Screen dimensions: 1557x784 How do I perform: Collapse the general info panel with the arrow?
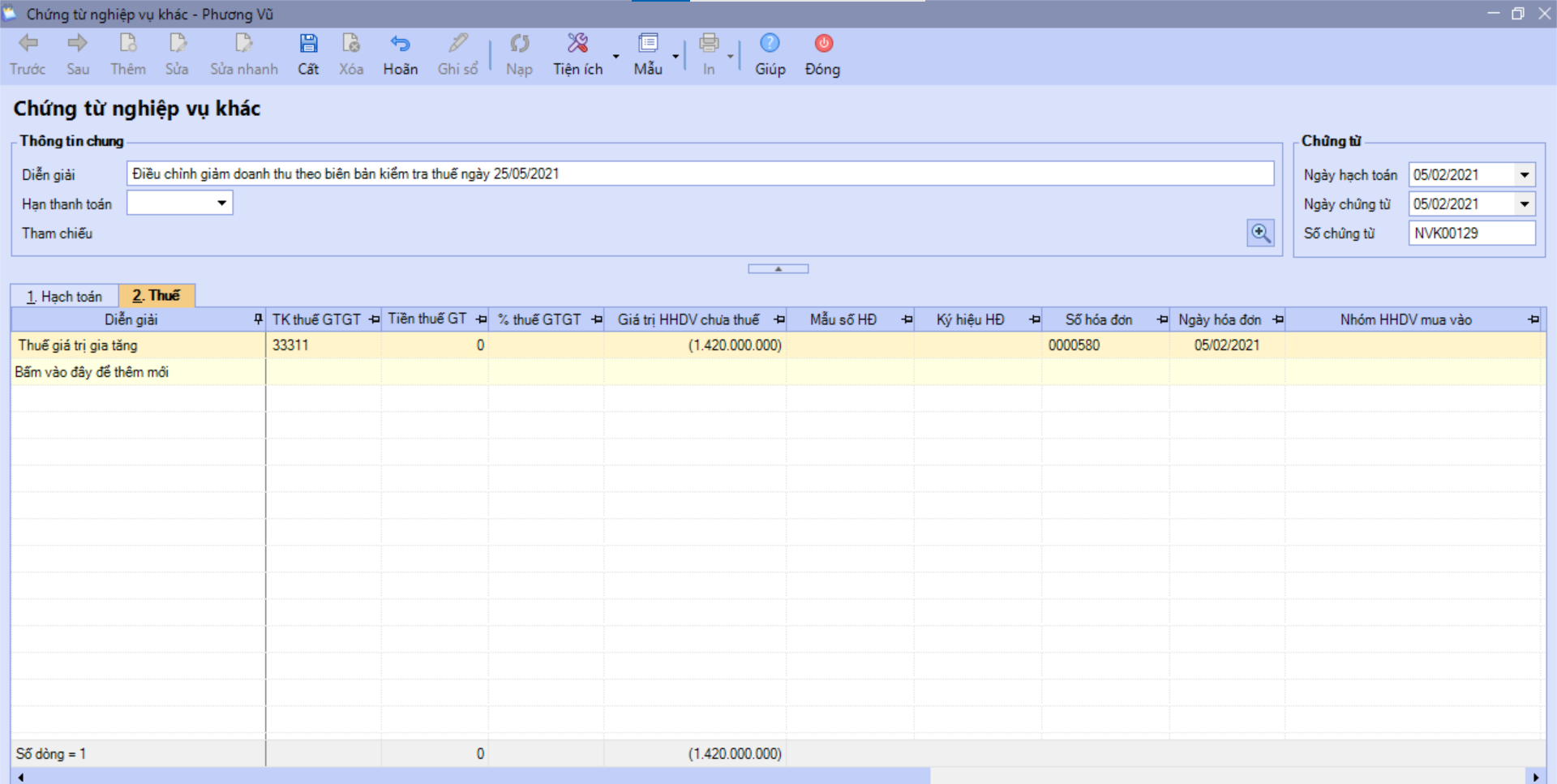tap(778, 268)
